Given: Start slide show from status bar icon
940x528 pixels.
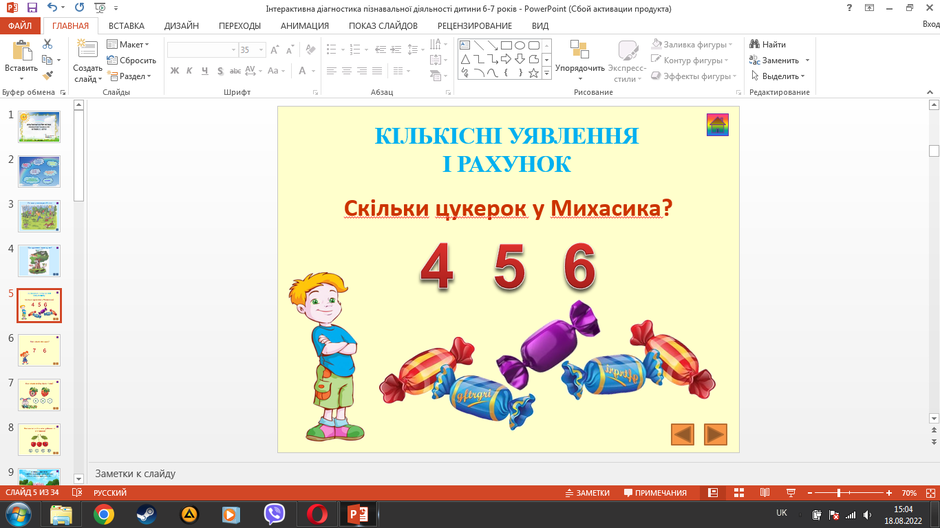Looking at the screenshot, I should pyautogui.click(x=791, y=493).
